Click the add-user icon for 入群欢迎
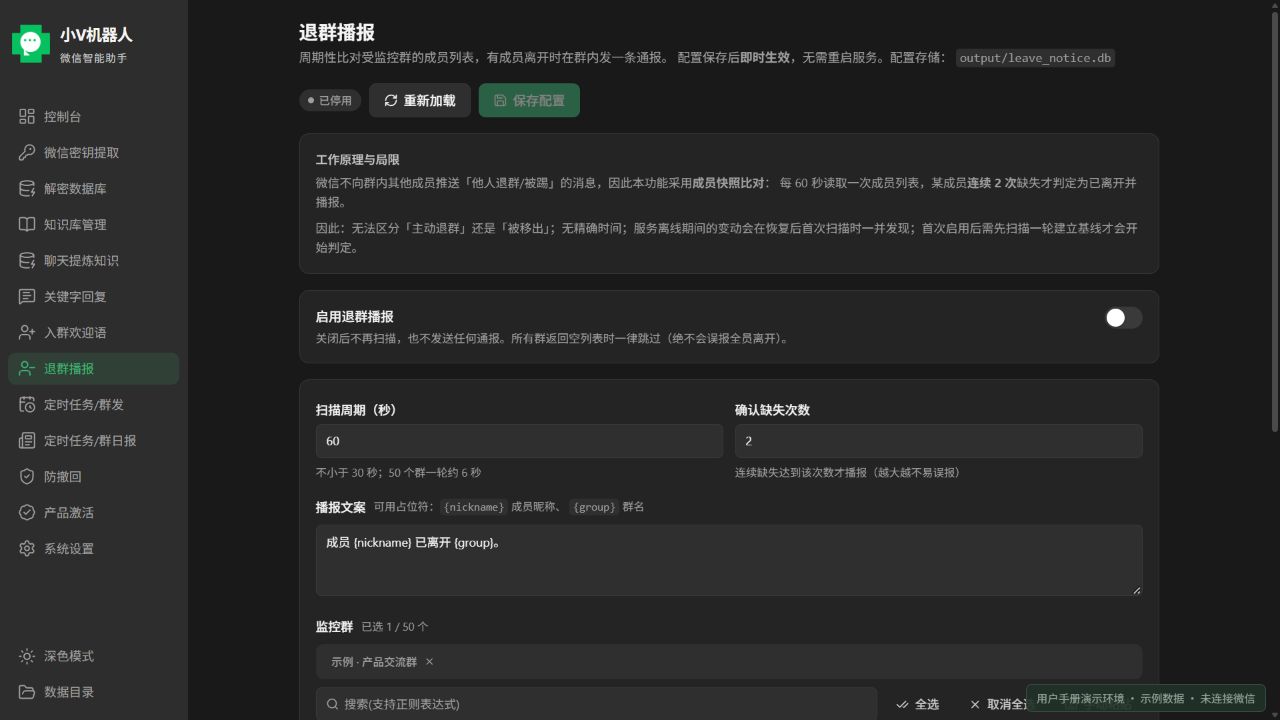 click(27, 333)
